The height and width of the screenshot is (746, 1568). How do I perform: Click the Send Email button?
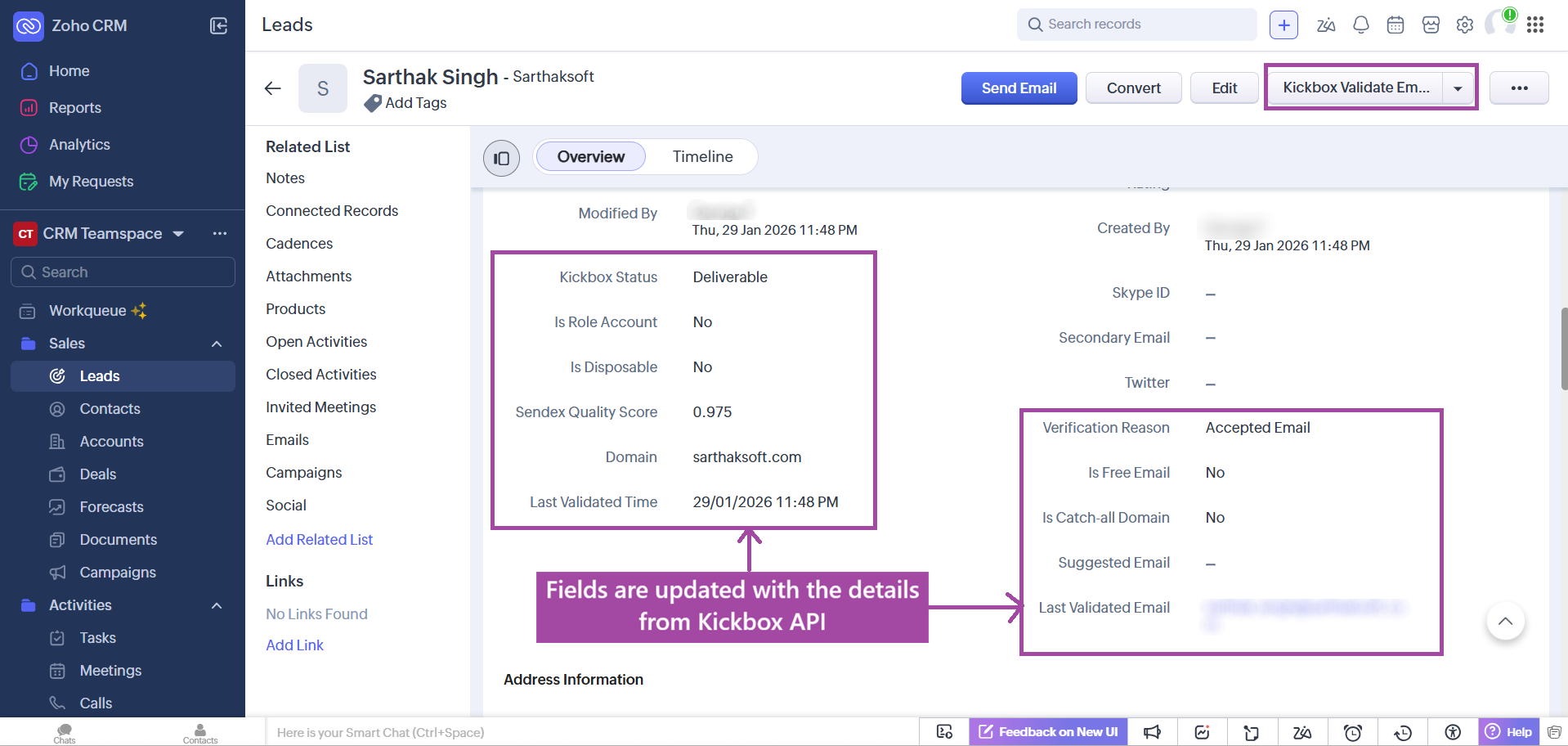pyautogui.click(x=1019, y=88)
